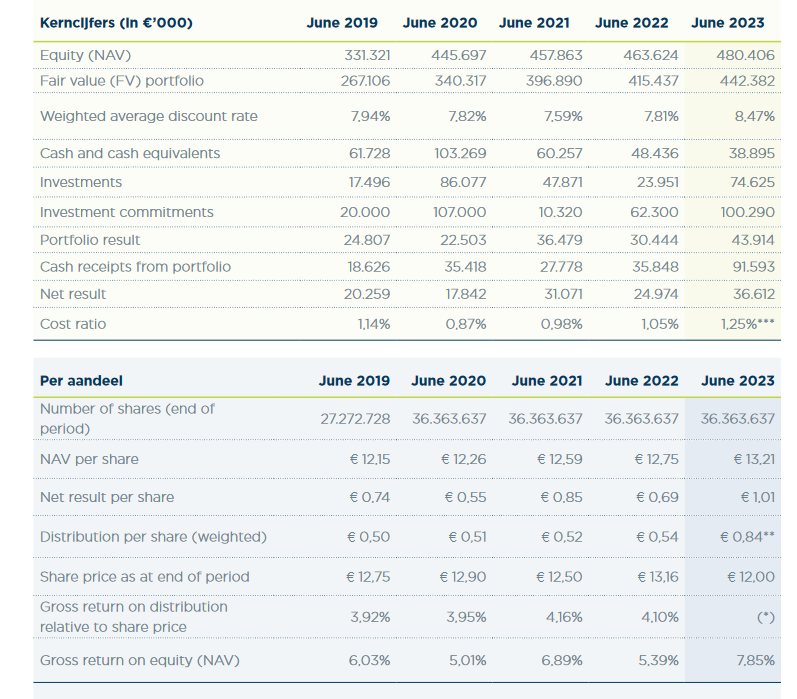Click the 'Kerncijfers (in €'000)' table heading
Viewport: 797px width, 699px height.
(x=116, y=22)
